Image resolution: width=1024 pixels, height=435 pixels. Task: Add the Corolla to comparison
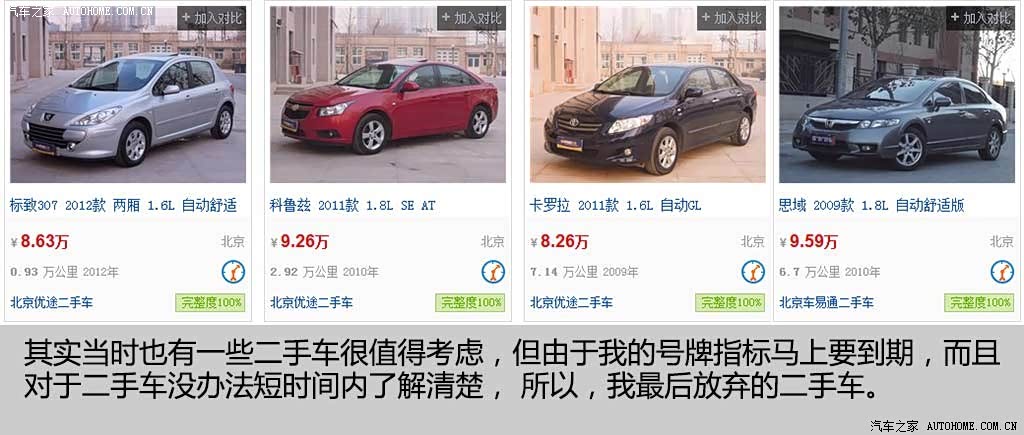(x=731, y=18)
